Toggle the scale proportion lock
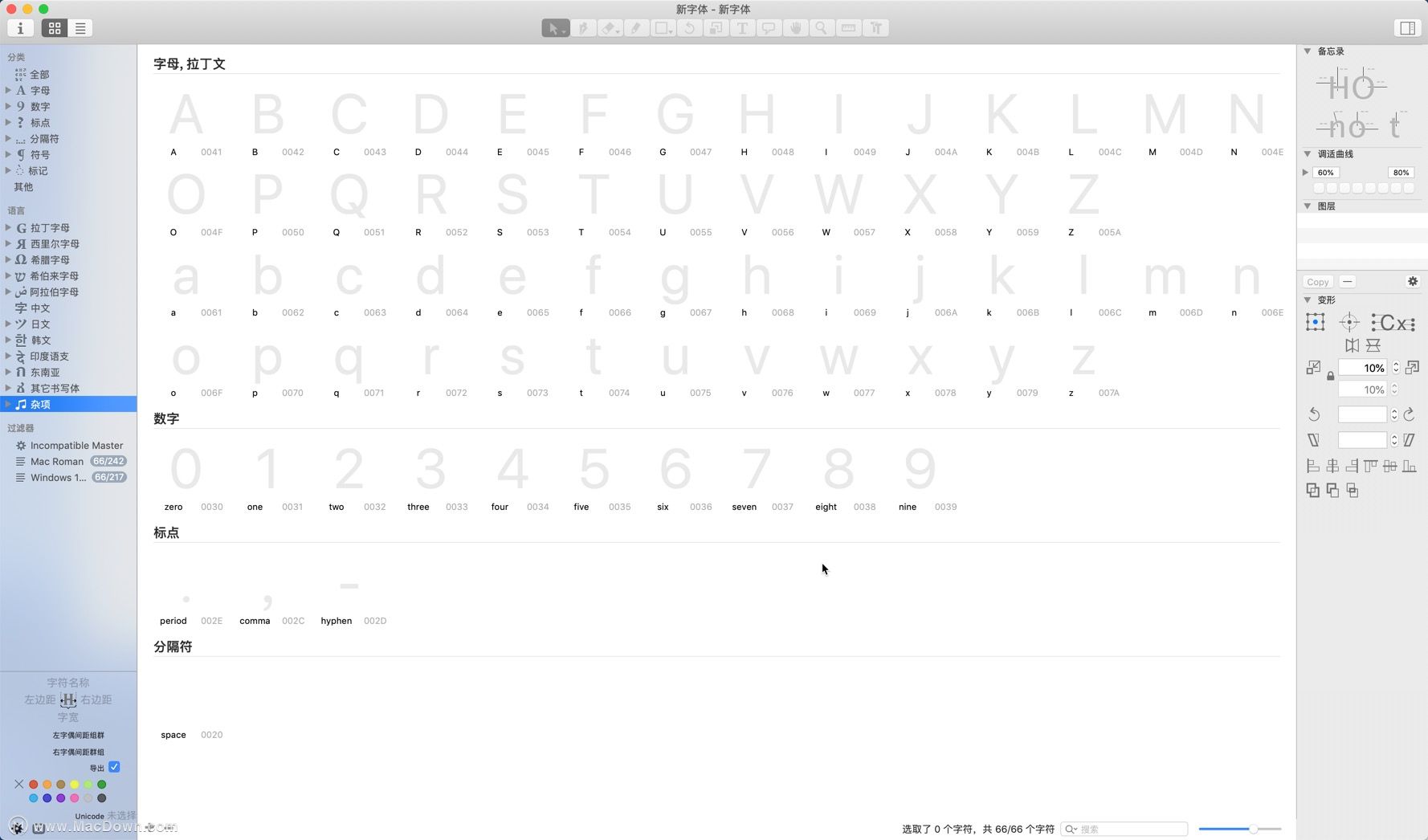The height and width of the screenshot is (840, 1428). tap(1330, 376)
